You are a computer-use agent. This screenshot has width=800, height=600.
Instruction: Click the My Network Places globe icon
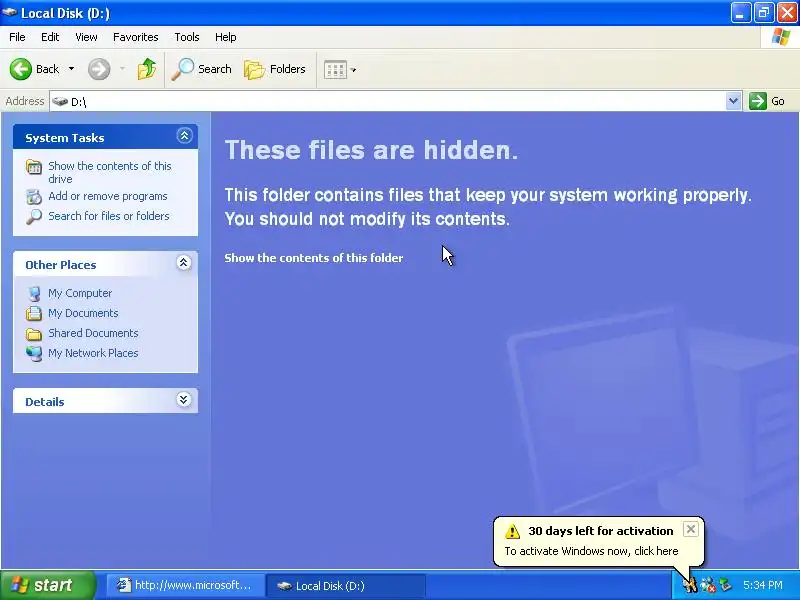point(34,353)
